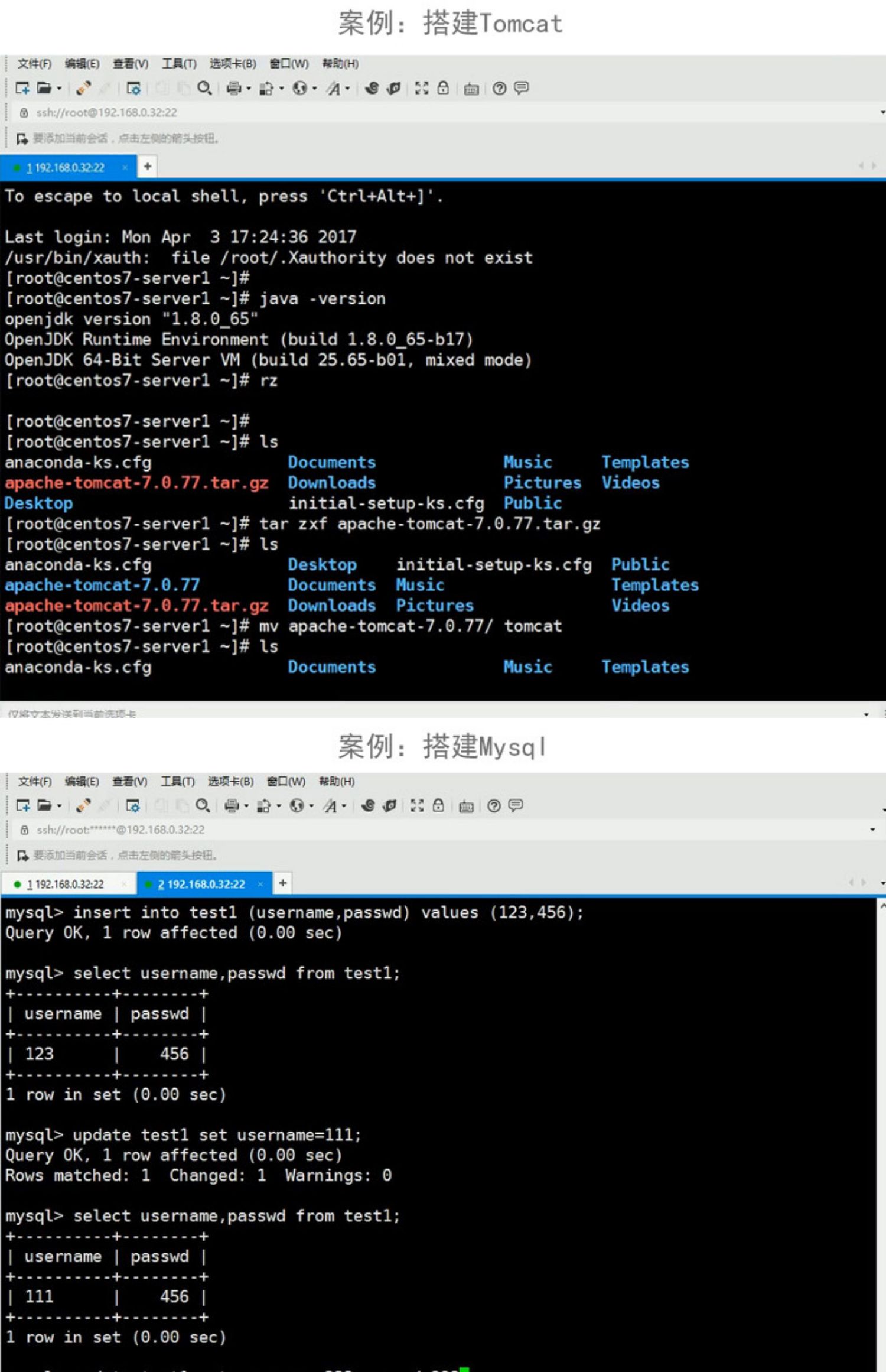Expand Encoding dropdown arrow in the Mysql window
886x1372 pixels.
[311, 806]
